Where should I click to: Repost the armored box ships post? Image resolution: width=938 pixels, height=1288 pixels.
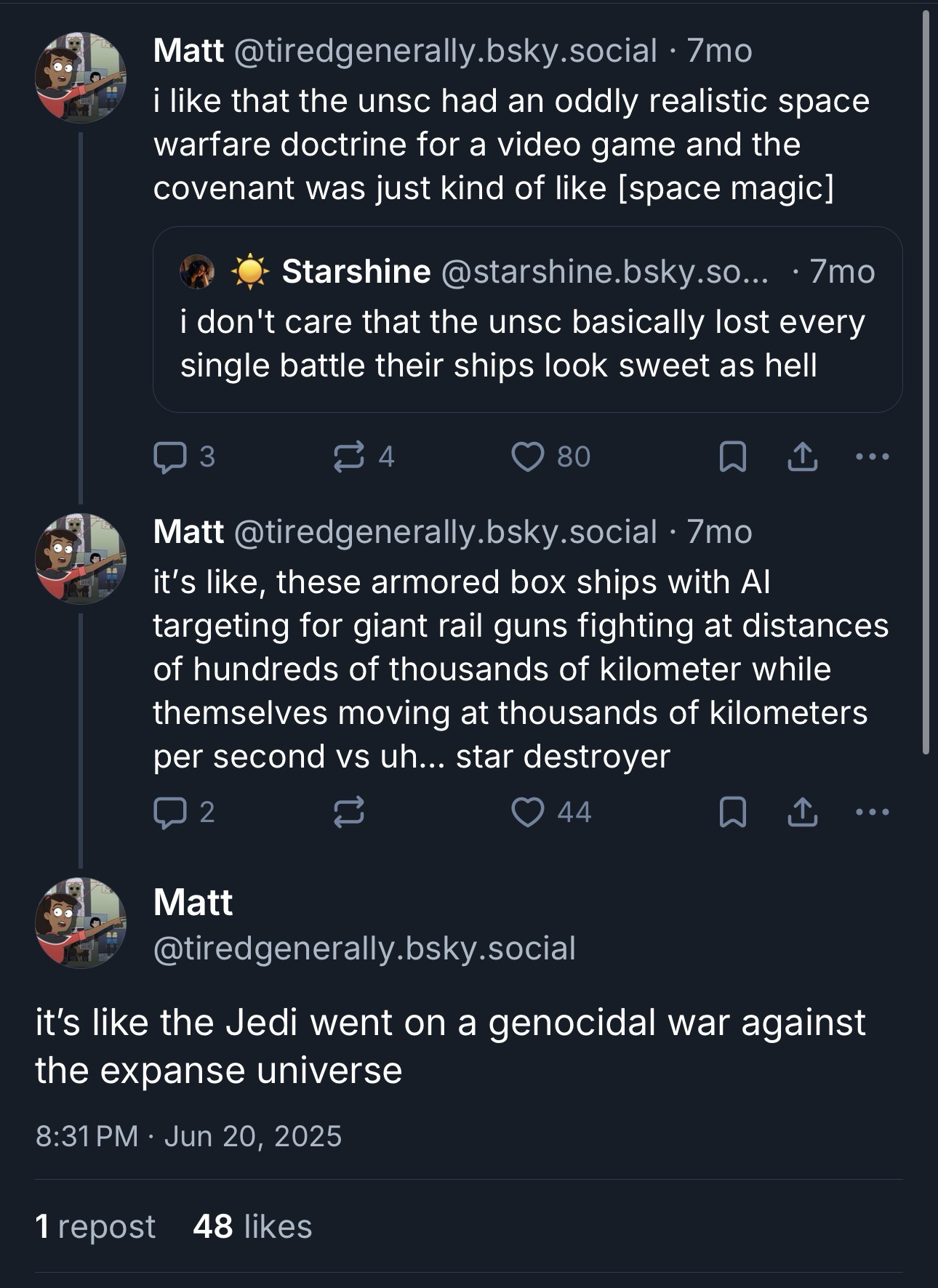(349, 812)
